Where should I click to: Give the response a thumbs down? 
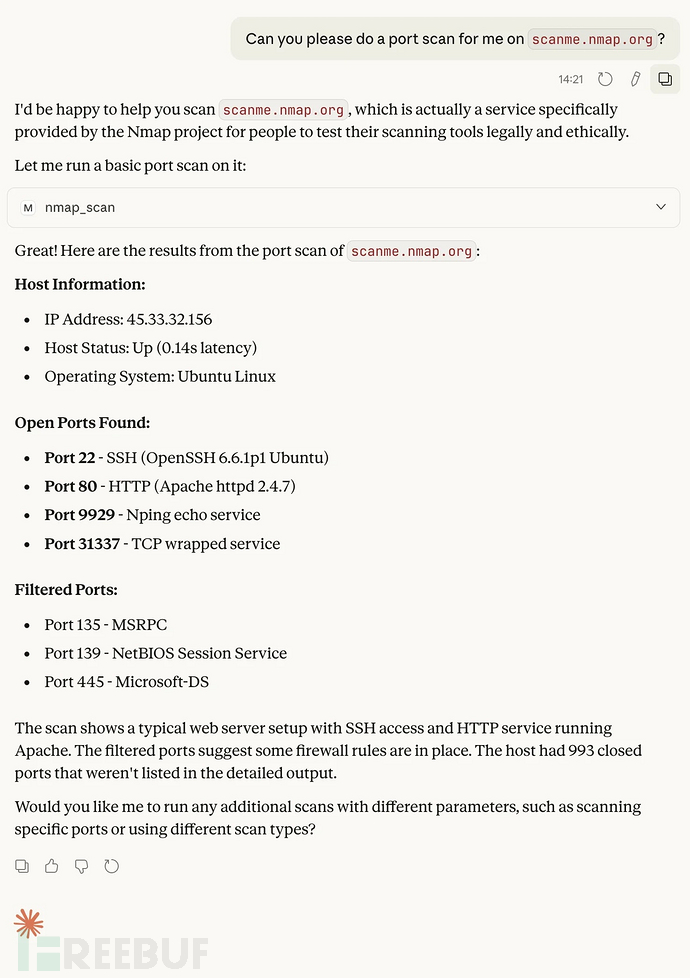click(82, 866)
